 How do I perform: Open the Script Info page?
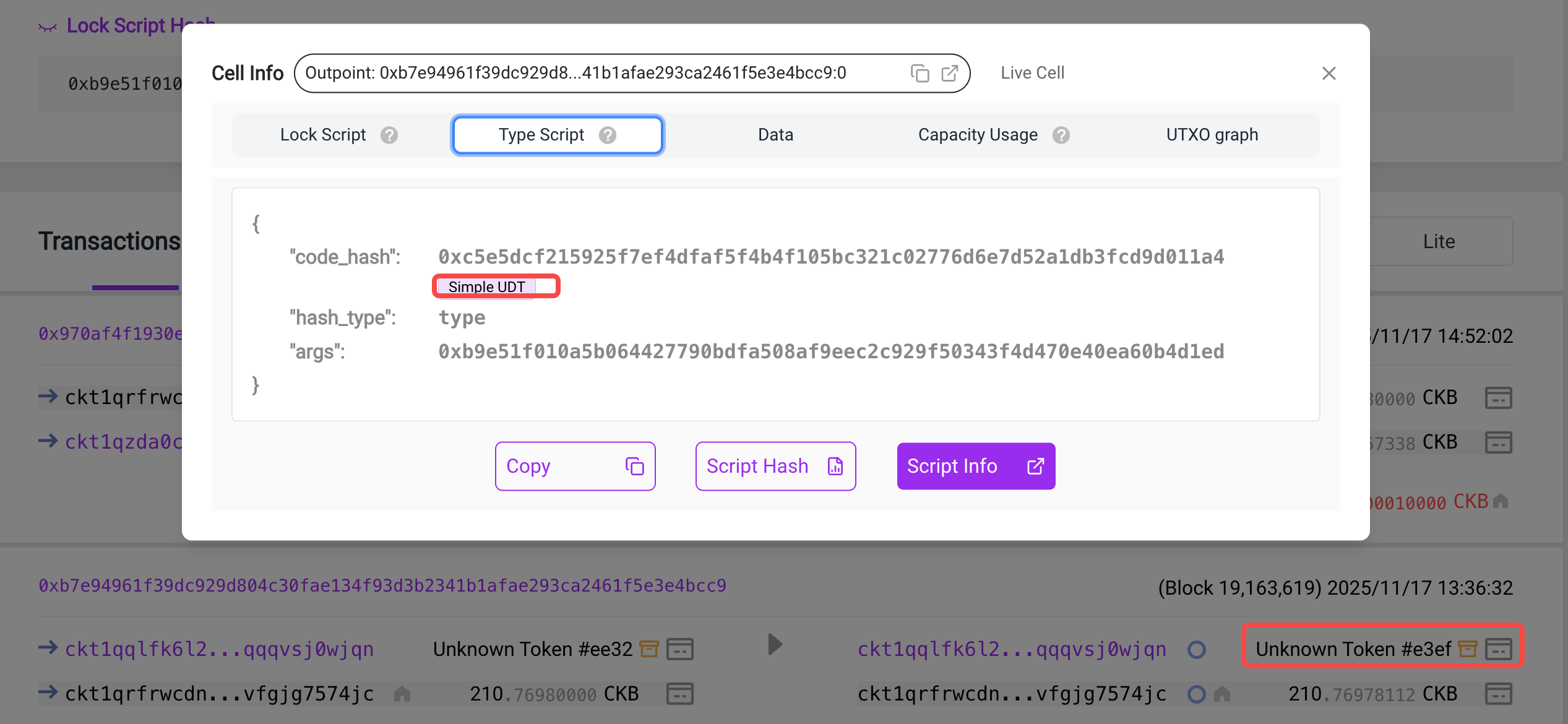pyautogui.click(x=976, y=466)
